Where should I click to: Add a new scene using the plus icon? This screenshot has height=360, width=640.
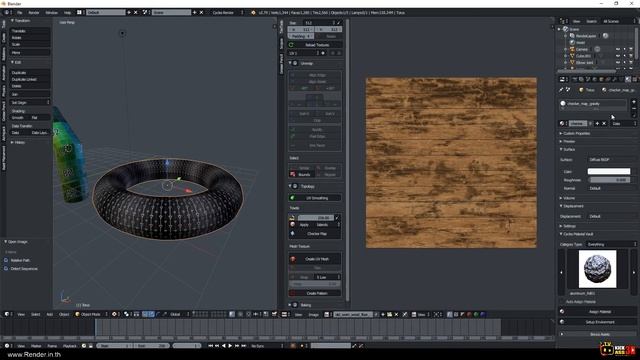[195, 13]
